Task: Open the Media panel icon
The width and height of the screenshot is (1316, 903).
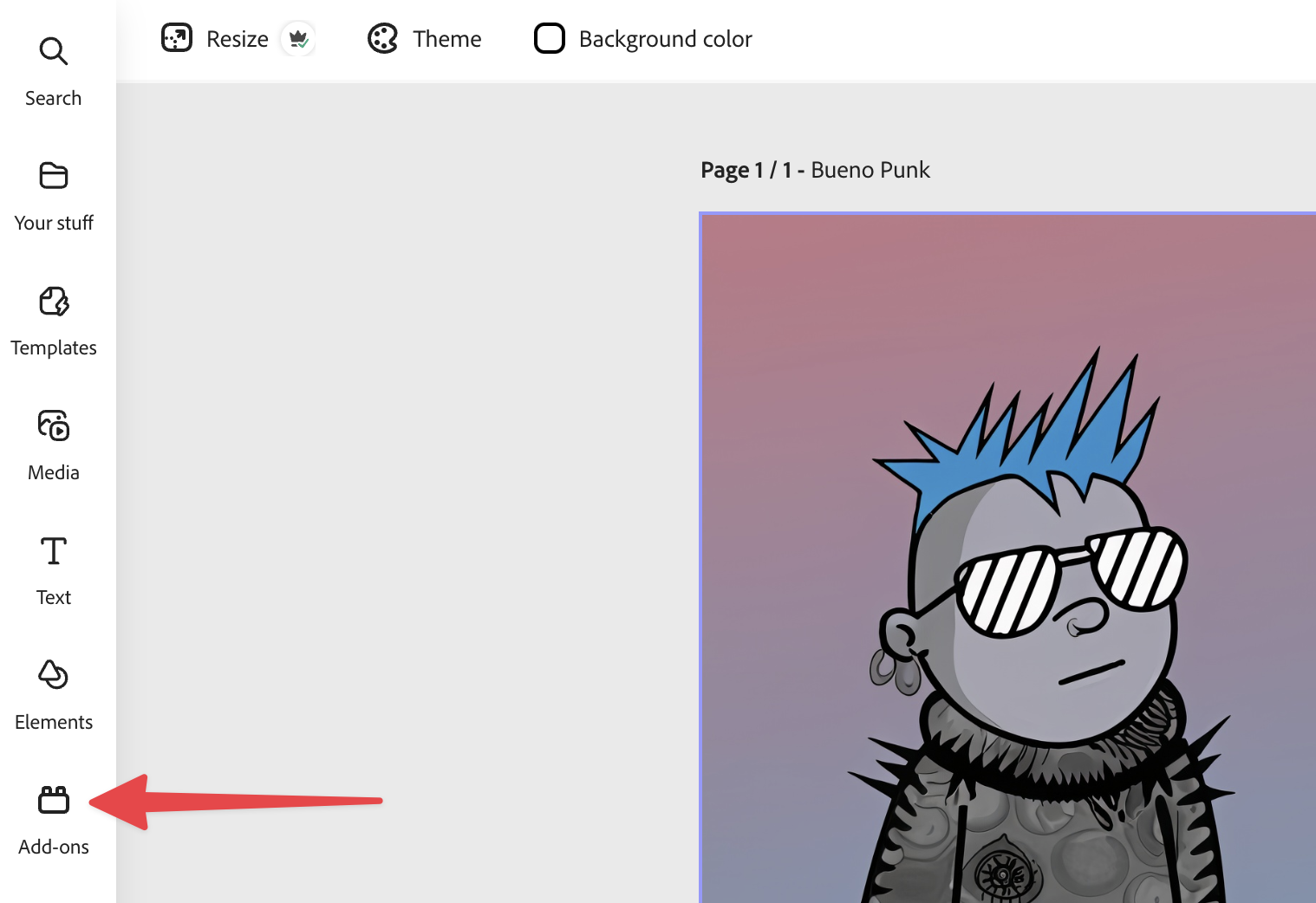Action: pyautogui.click(x=54, y=426)
